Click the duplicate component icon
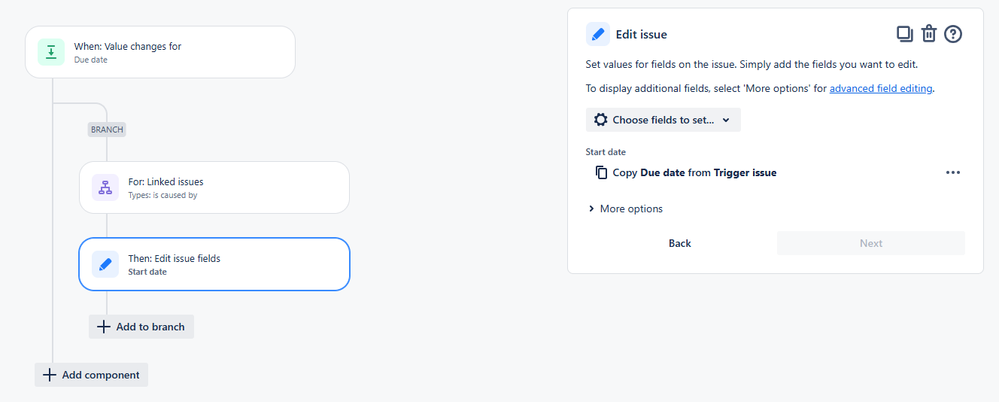Viewport: 999px width, 402px height. (905, 34)
